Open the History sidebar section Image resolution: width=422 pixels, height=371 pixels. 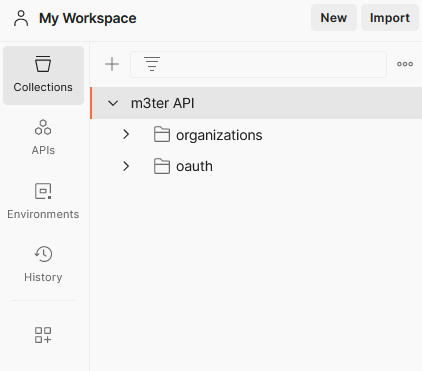pyautogui.click(x=43, y=264)
